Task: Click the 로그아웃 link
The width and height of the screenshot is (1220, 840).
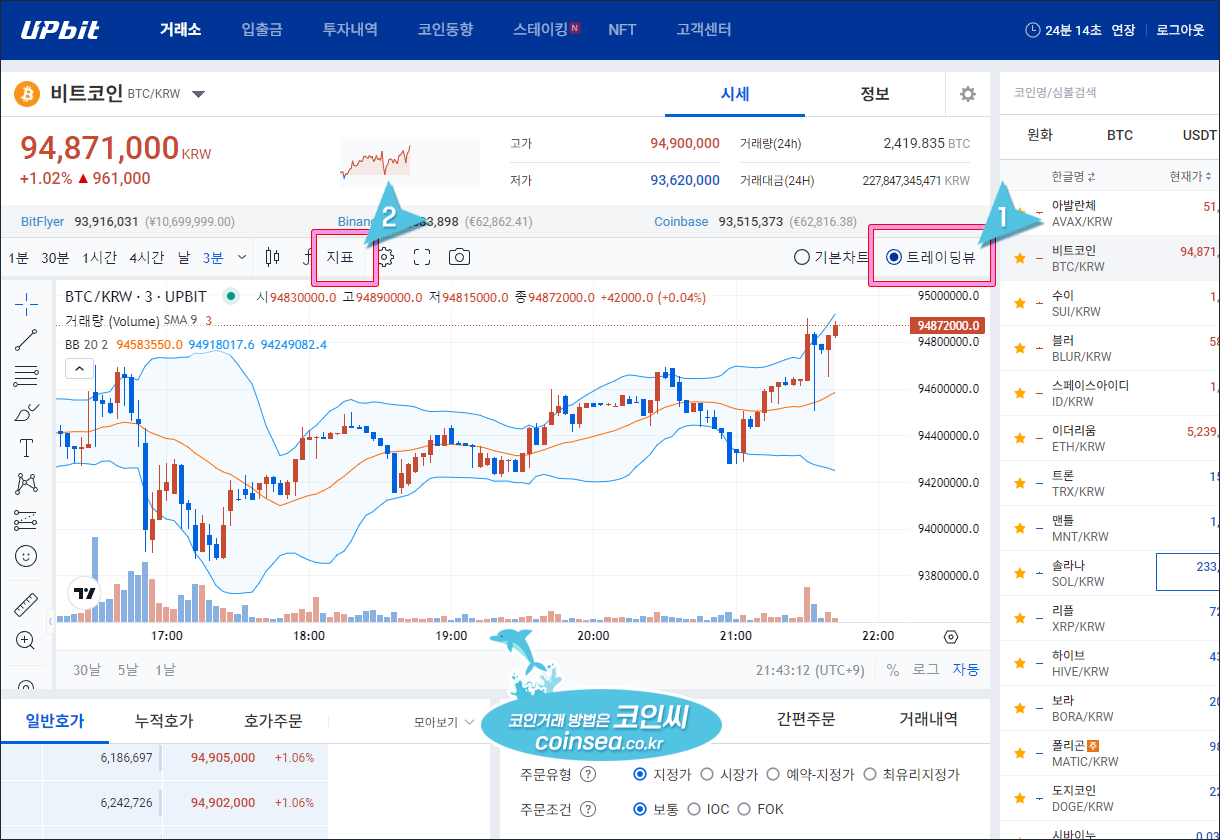Action: pos(1180,30)
